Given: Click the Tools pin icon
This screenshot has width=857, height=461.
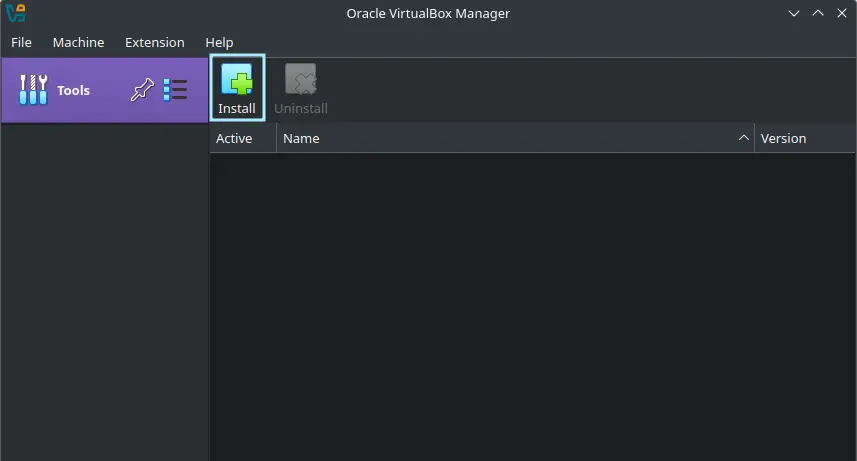Looking at the screenshot, I should pyautogui.click(x=142, y=90).
